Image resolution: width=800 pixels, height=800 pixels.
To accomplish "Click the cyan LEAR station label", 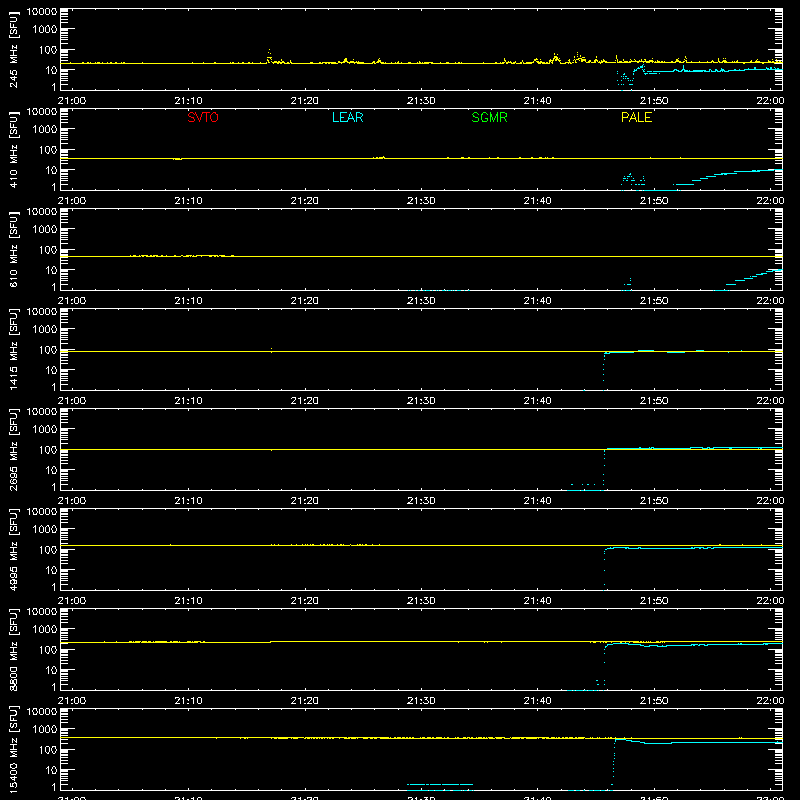I will coord(347,117).
